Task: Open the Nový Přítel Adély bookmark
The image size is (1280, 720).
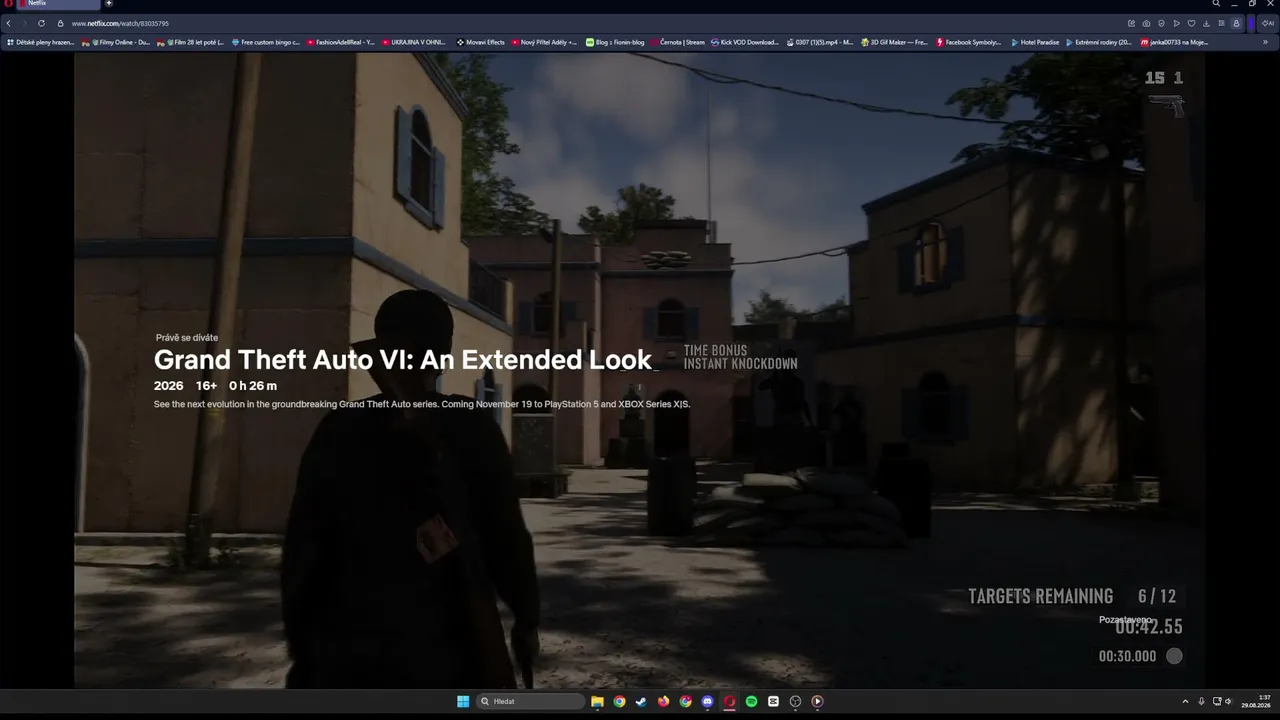Action: [545, 42]
